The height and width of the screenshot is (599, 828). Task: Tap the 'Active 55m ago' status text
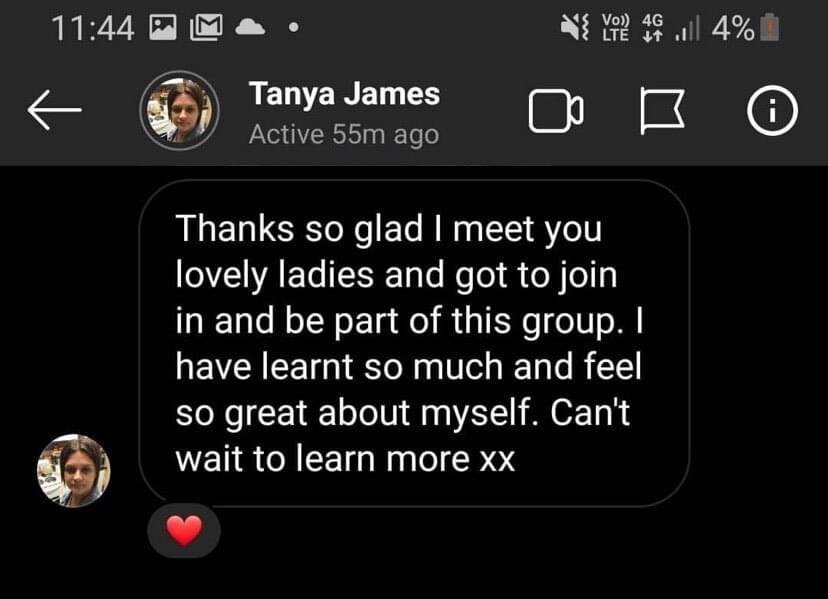(344, 134)
